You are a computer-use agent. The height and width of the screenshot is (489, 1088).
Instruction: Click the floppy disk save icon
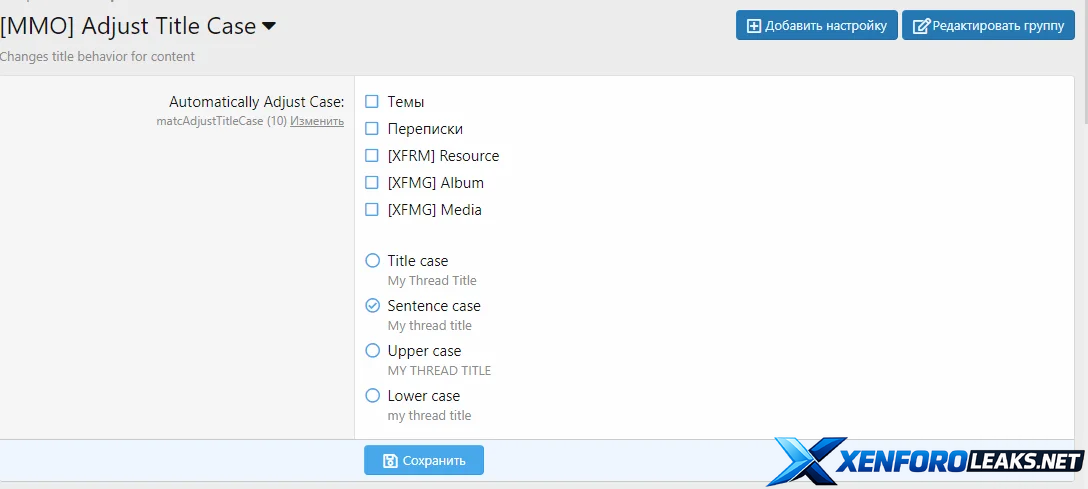coord(389,461)
